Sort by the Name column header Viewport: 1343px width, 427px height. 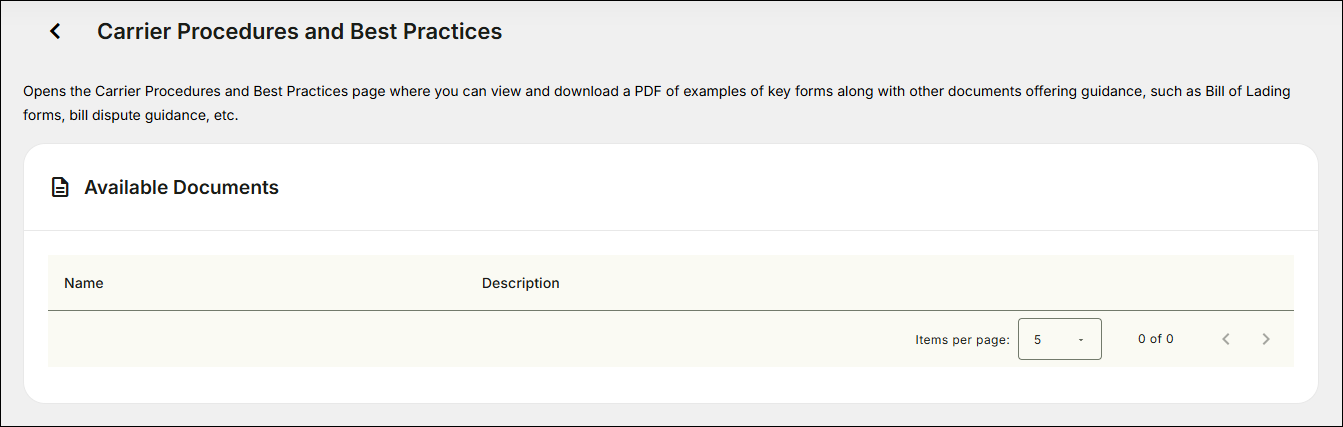[x=84, y=283]
